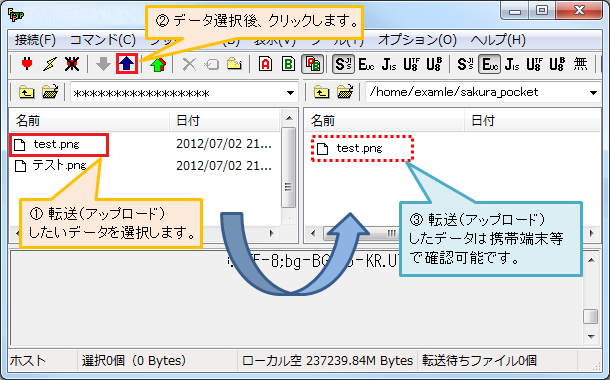The image size is (610, 380).
Task: Expand the local folder path dropdown
Action: tap(290, 93)
